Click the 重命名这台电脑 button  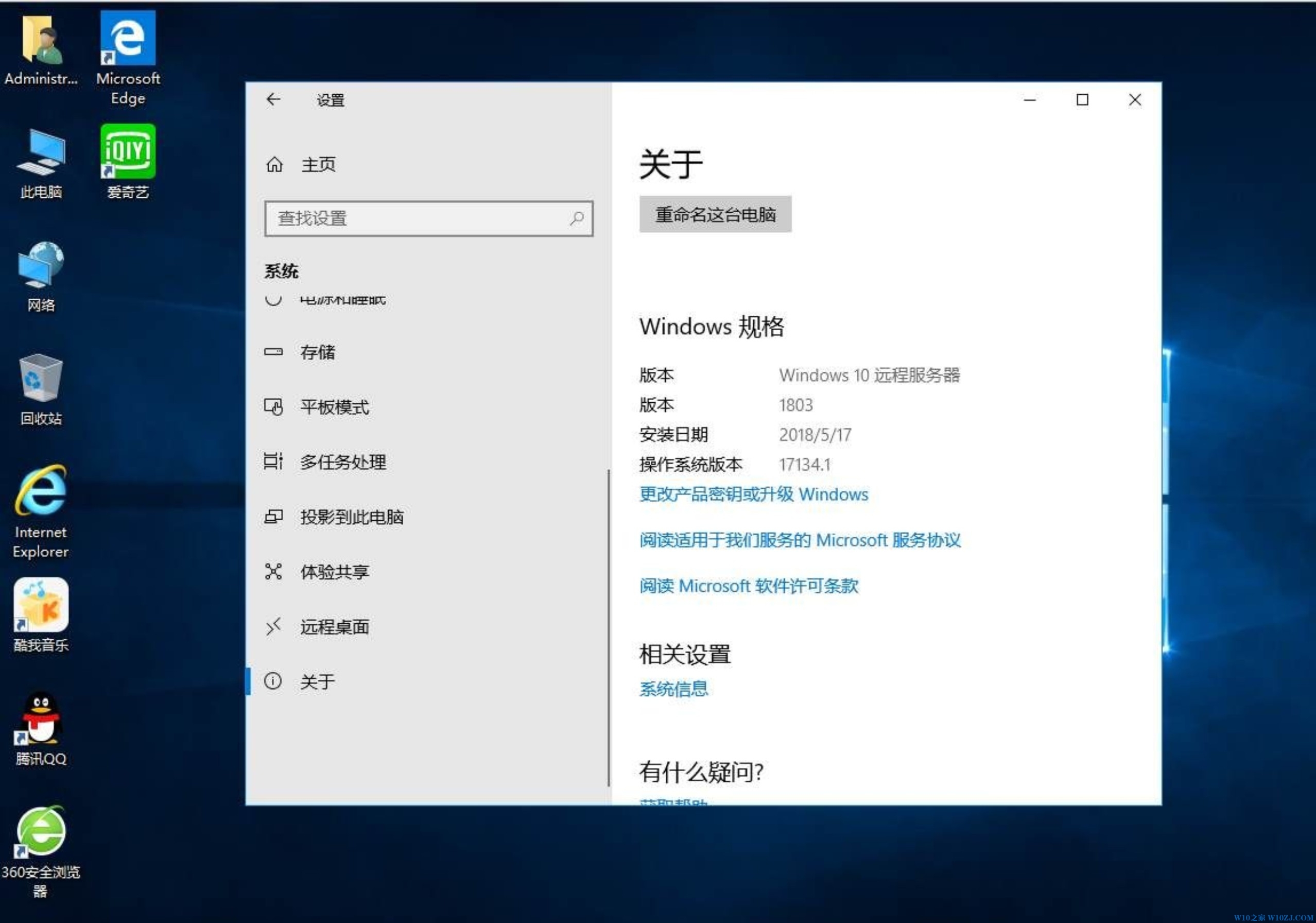(715, 214)
